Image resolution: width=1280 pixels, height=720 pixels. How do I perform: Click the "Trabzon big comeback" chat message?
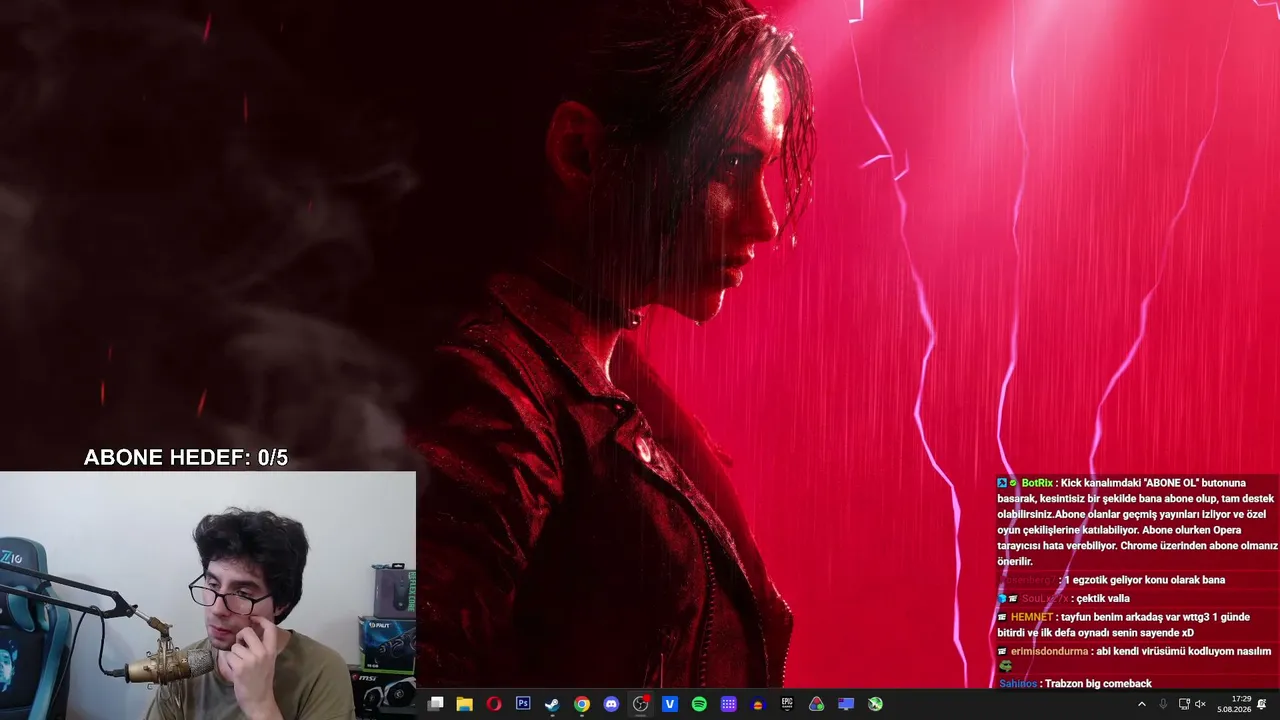pos(1098,684)
